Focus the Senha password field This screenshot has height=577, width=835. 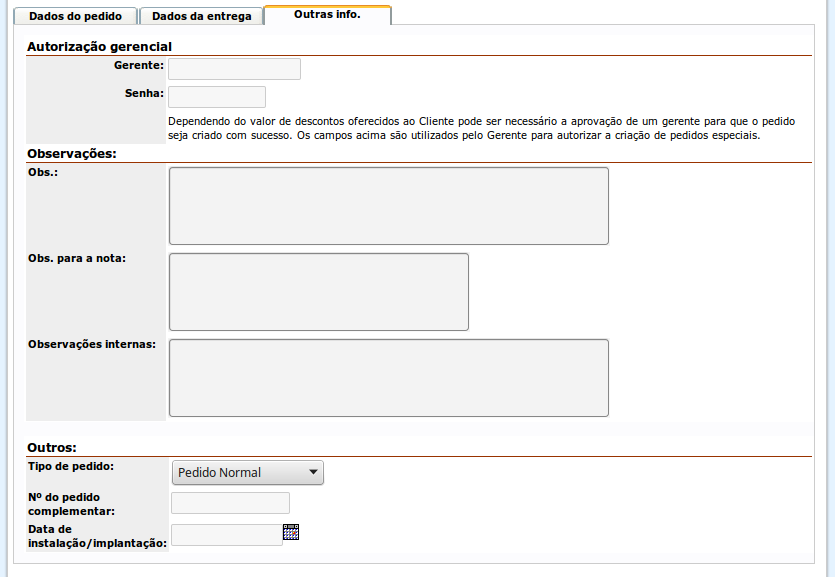click(217, 97)
